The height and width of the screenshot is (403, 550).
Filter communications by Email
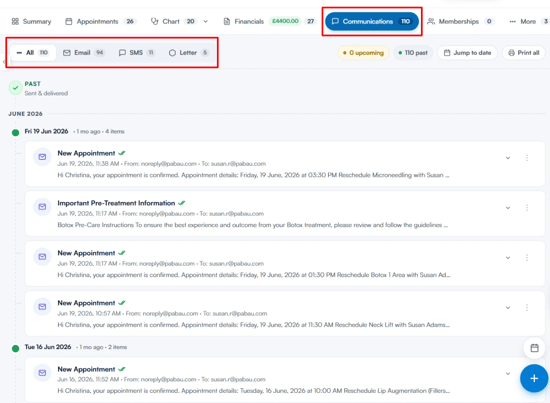83,53
